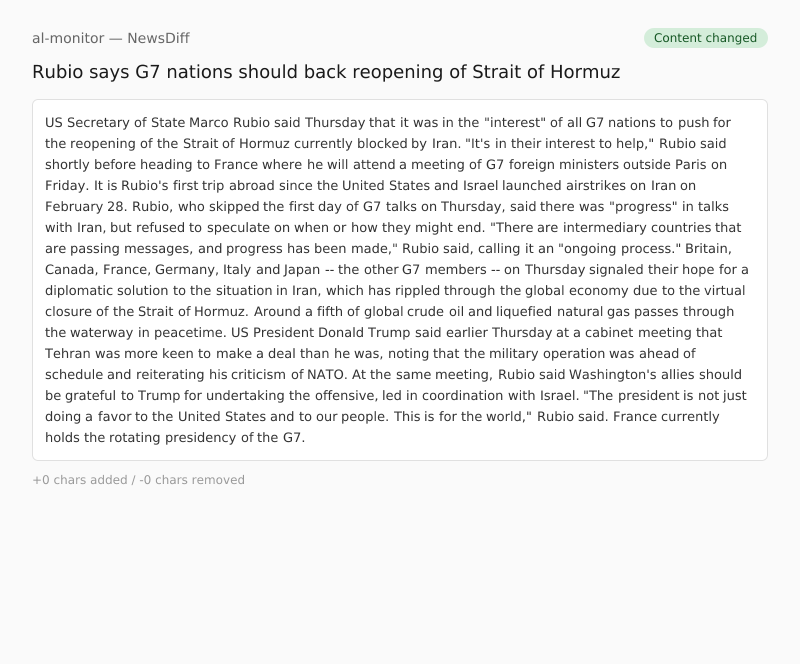Select the NewsDiff label in the header
The image size is (800, 664).
coord(158,38)
